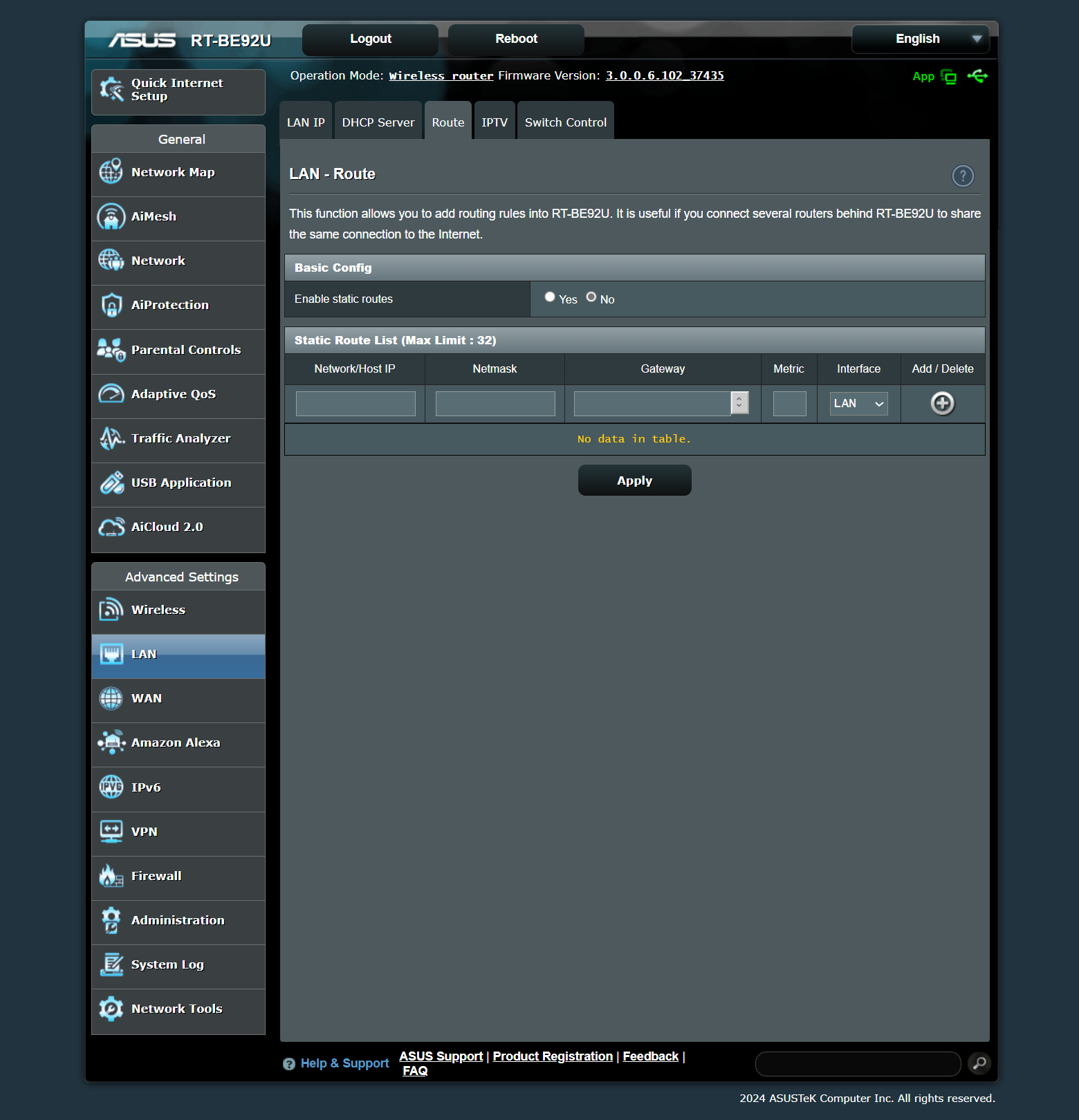Click the green App link
This screenshot has height=1120, width=1079.
pos(923,77)
